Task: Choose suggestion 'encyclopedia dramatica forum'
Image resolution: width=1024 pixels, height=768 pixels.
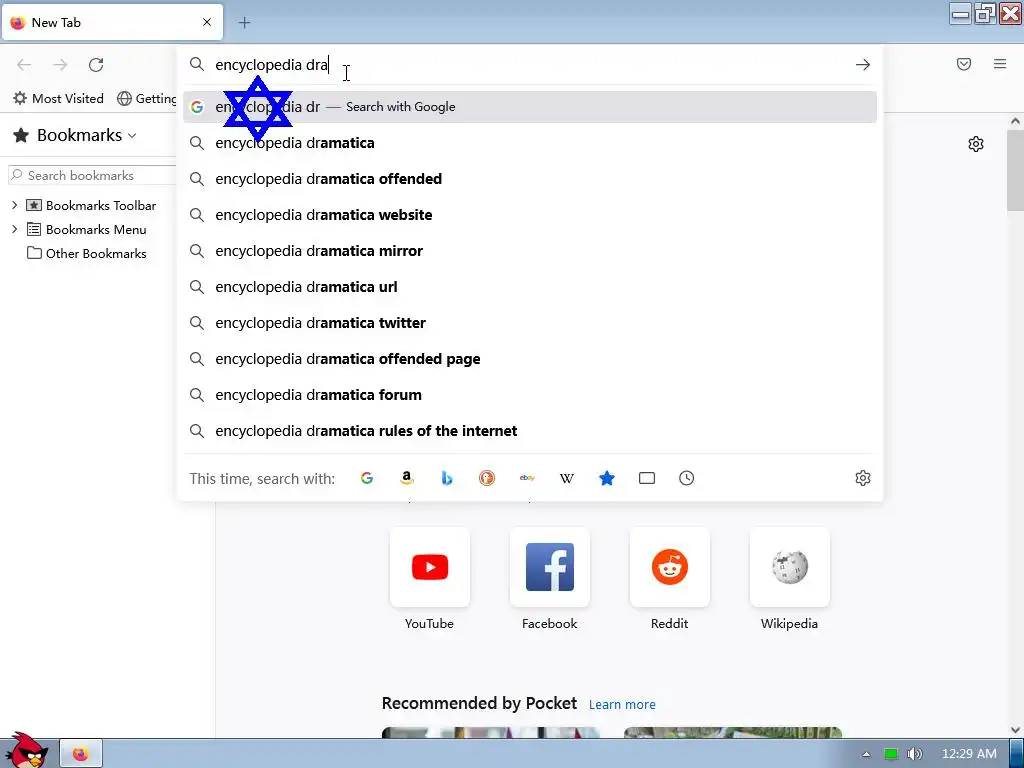Action: [x=530, y=394]
